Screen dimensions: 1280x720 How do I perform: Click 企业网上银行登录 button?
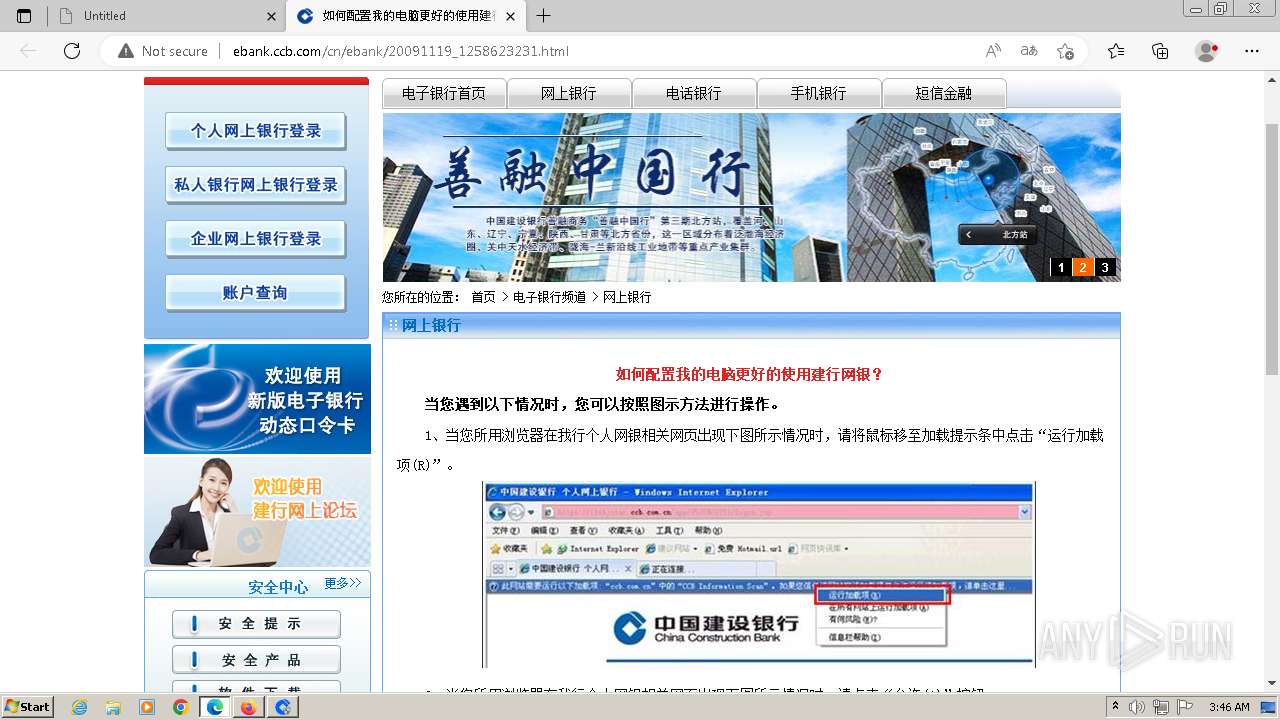click(256, 239)
